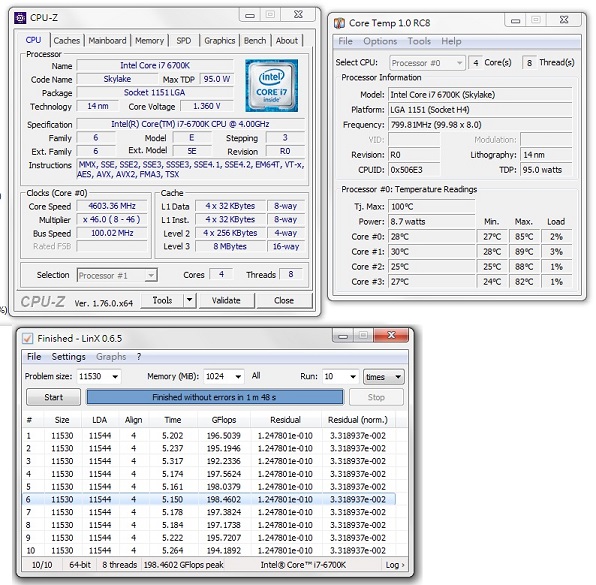Open the times unit dropdown in LinX
Image resolution: width=596 pixels, height=585 pixels.
384,377
